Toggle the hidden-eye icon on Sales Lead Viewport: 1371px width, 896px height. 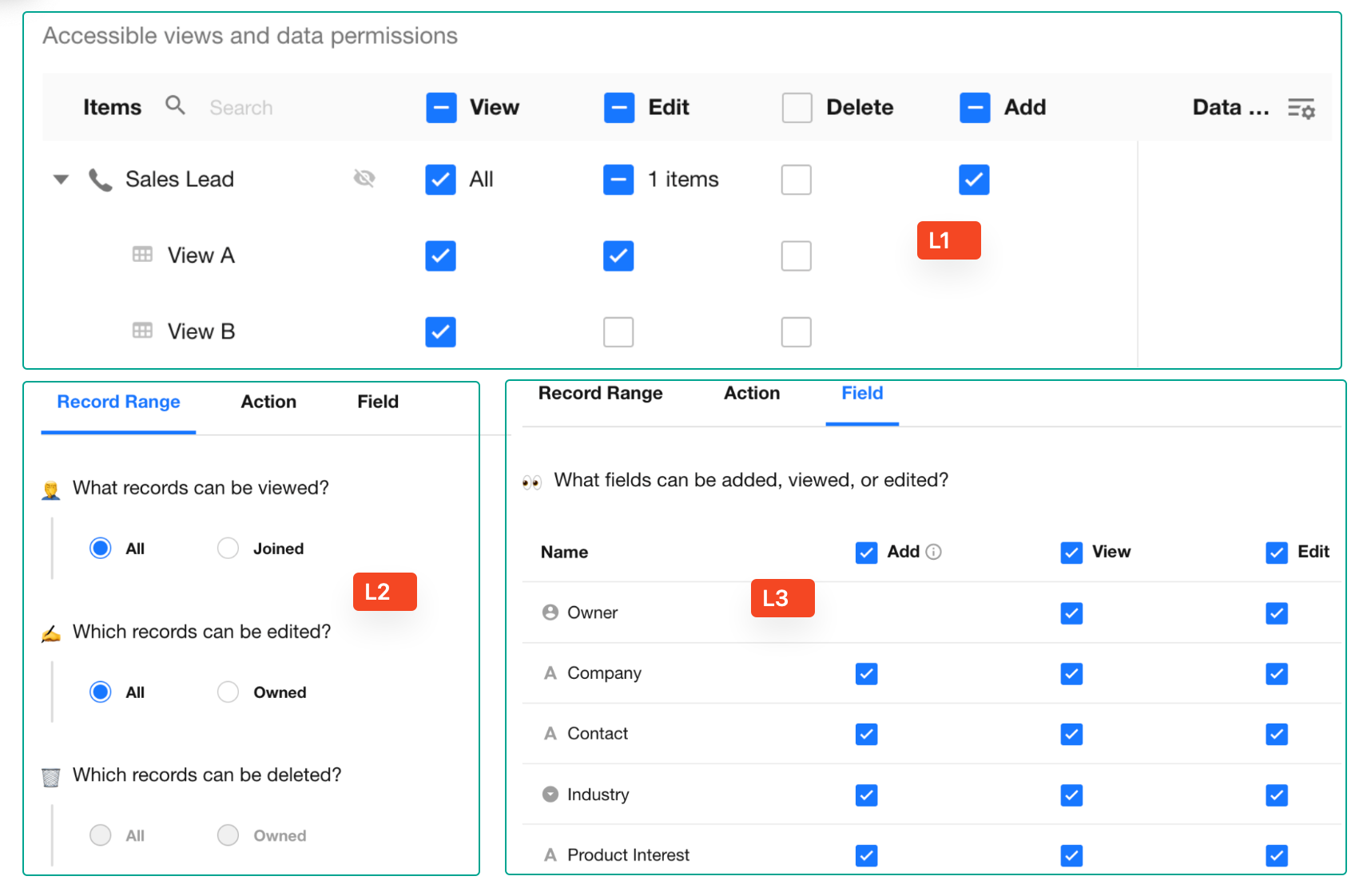tap(364, 178)
